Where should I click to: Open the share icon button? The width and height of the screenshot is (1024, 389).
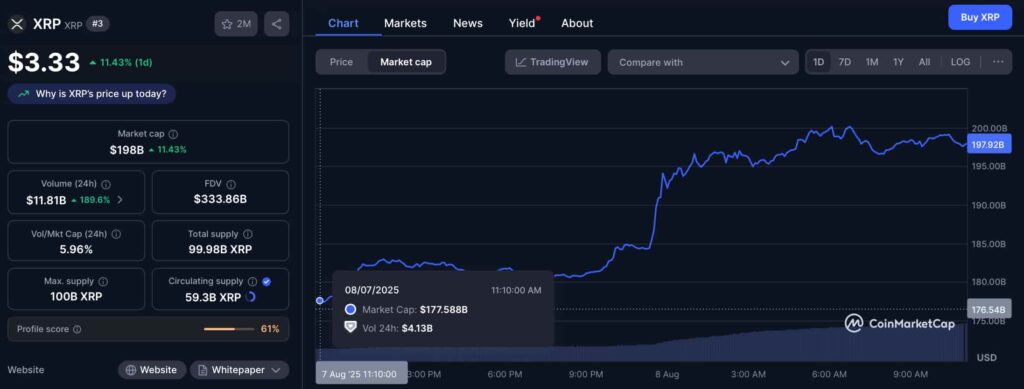click(x=276, y=24)
